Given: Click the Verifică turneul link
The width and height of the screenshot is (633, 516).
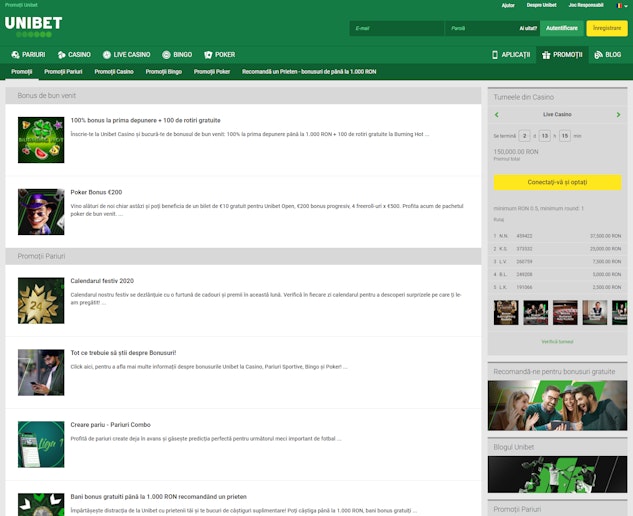Looking at the screenshot, I should pos(557,342).
